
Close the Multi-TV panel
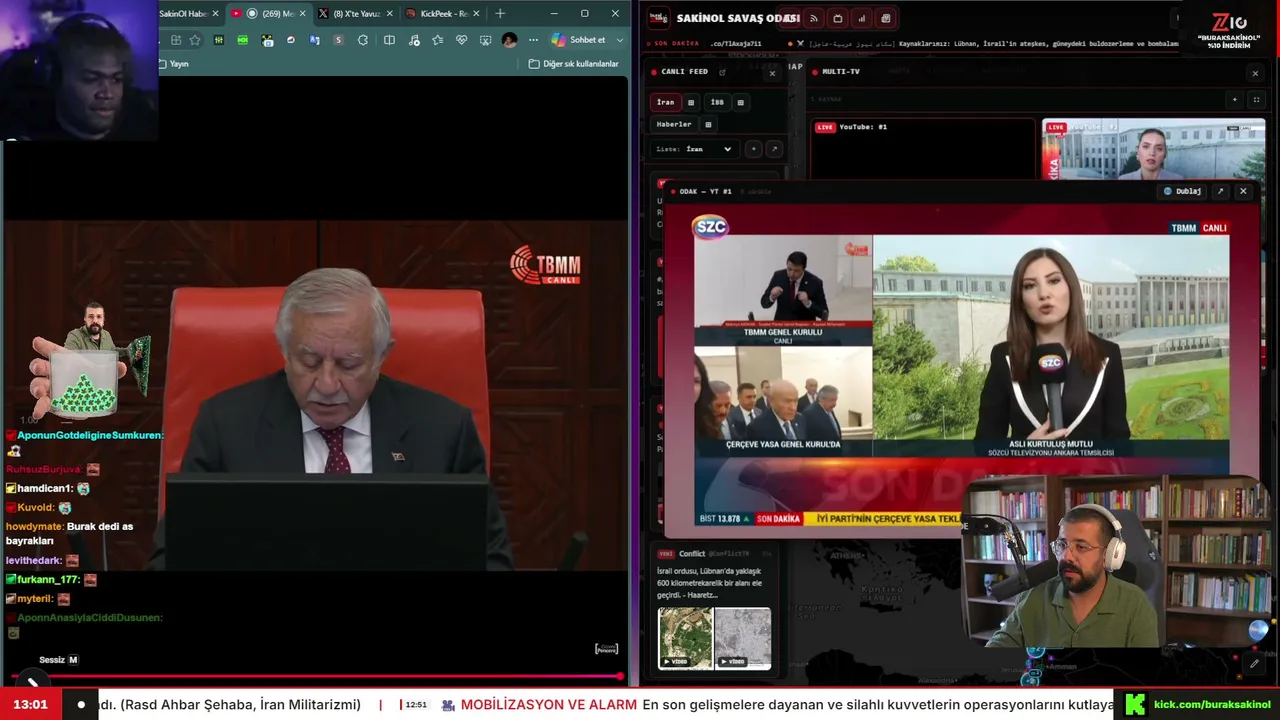tap(1255, 73)
